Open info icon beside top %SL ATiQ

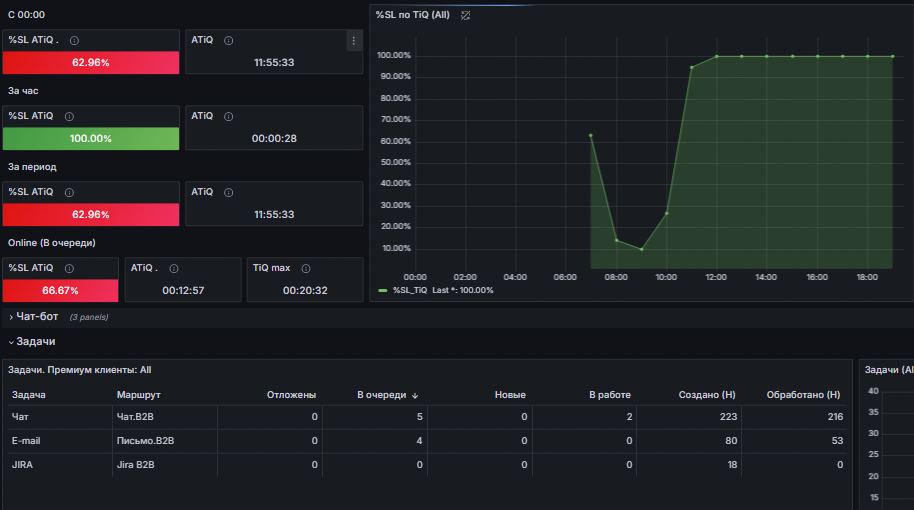[74, 40]
